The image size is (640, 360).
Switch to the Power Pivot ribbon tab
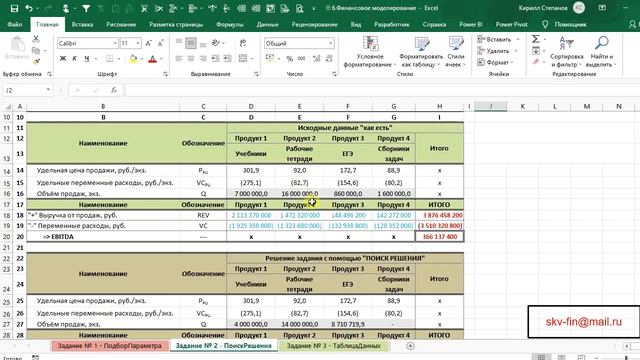pos(511,24)
